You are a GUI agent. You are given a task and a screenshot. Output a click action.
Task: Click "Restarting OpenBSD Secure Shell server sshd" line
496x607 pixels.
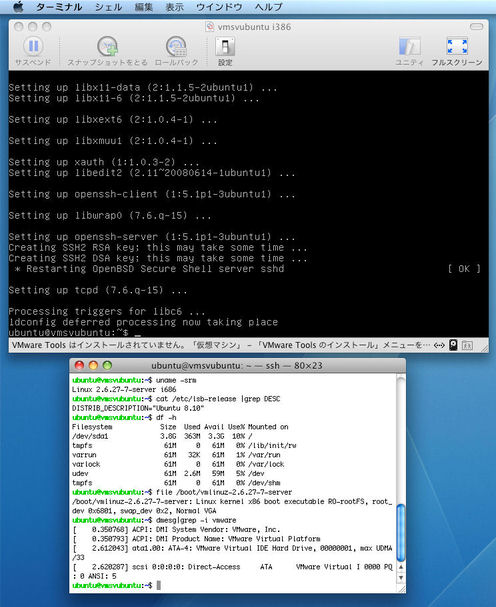point(149,269)
